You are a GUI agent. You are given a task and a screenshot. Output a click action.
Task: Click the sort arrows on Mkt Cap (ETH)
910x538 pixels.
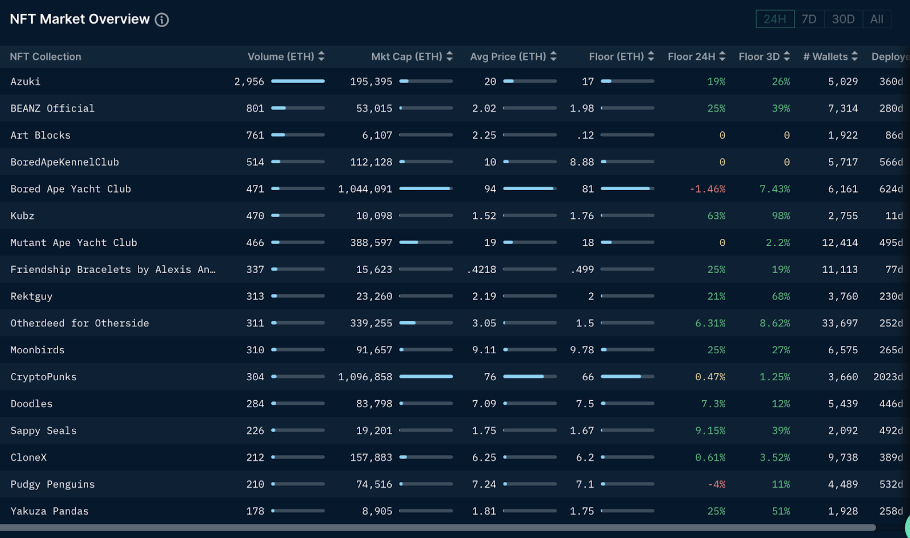click(450, 57)
